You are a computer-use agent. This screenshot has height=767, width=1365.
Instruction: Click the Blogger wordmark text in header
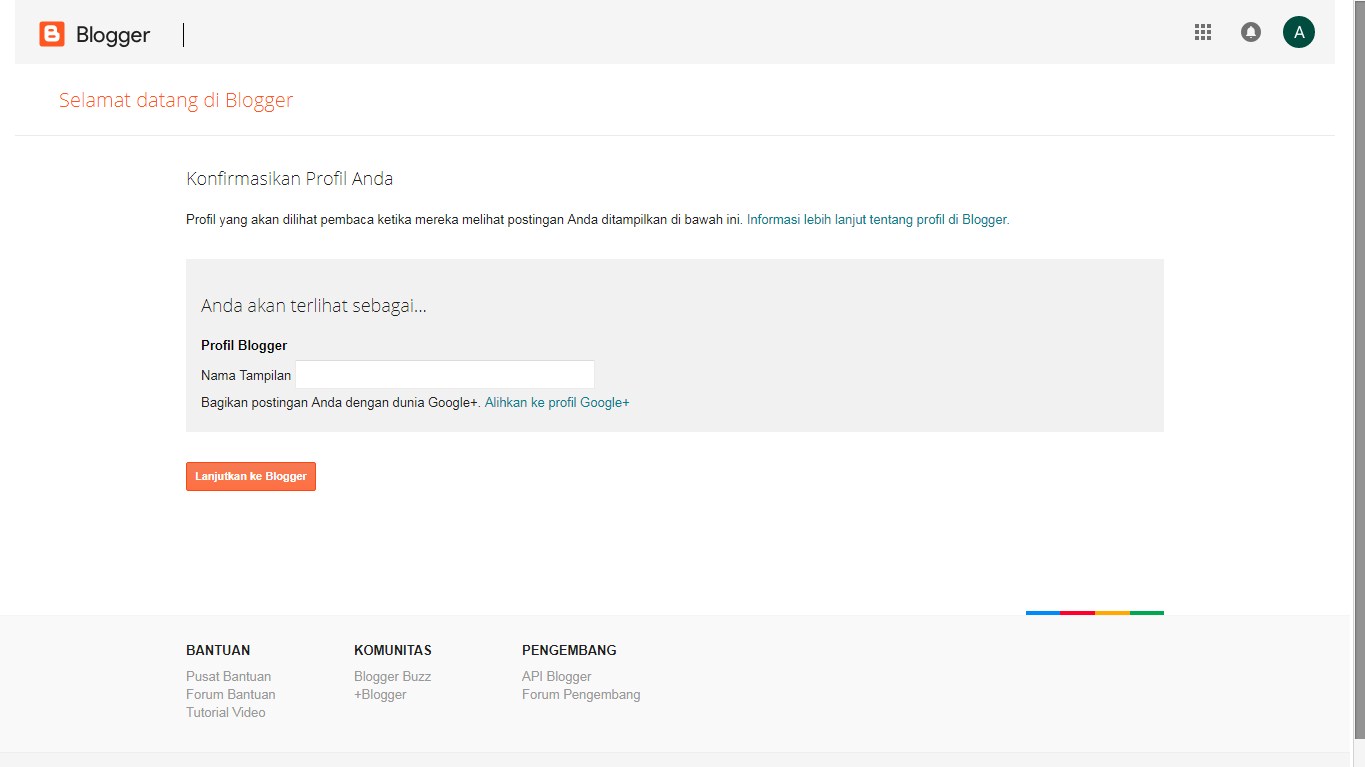[x=113, y=35]
